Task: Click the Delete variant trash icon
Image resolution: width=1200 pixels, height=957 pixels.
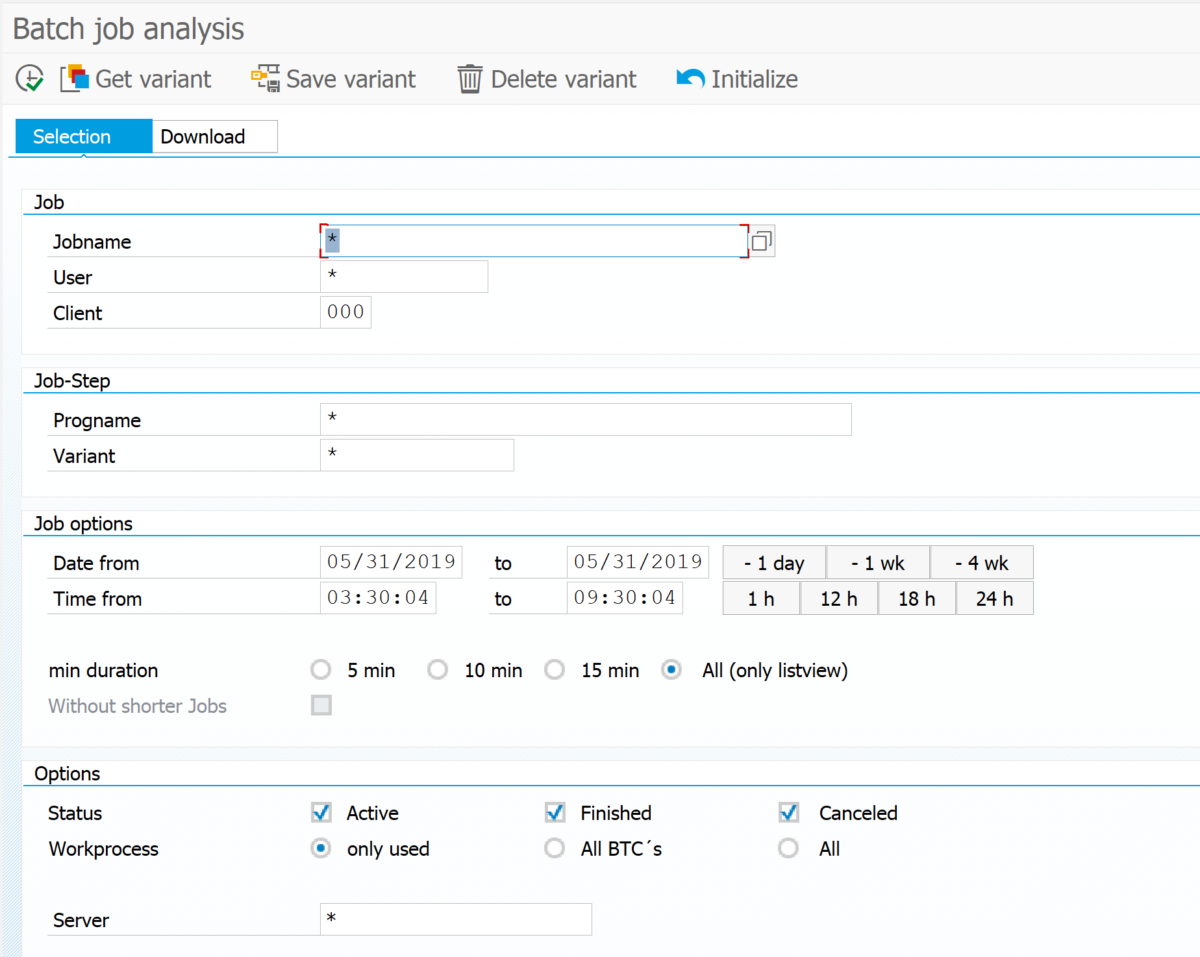Action: [x=470, y=79]
